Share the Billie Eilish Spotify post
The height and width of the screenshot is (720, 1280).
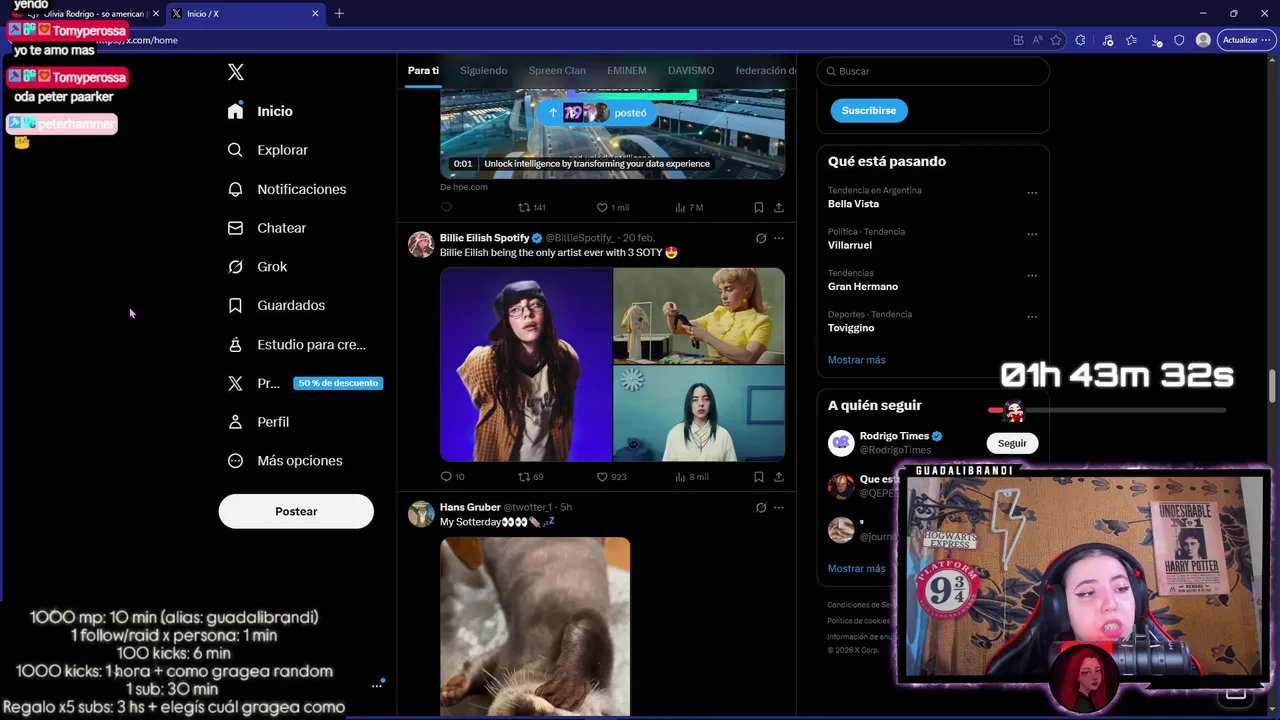point(779,477)
